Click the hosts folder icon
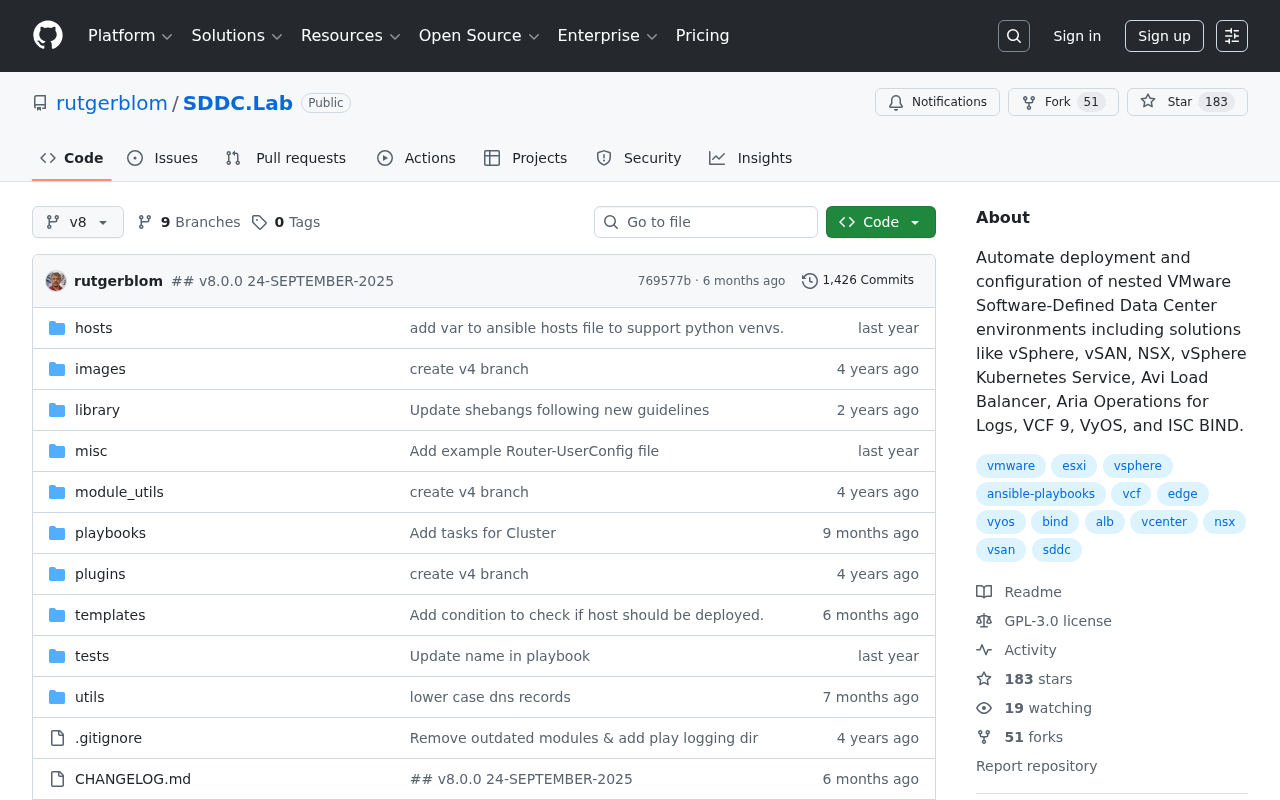Screen dimensions: 1280x800 click(56, 327)
